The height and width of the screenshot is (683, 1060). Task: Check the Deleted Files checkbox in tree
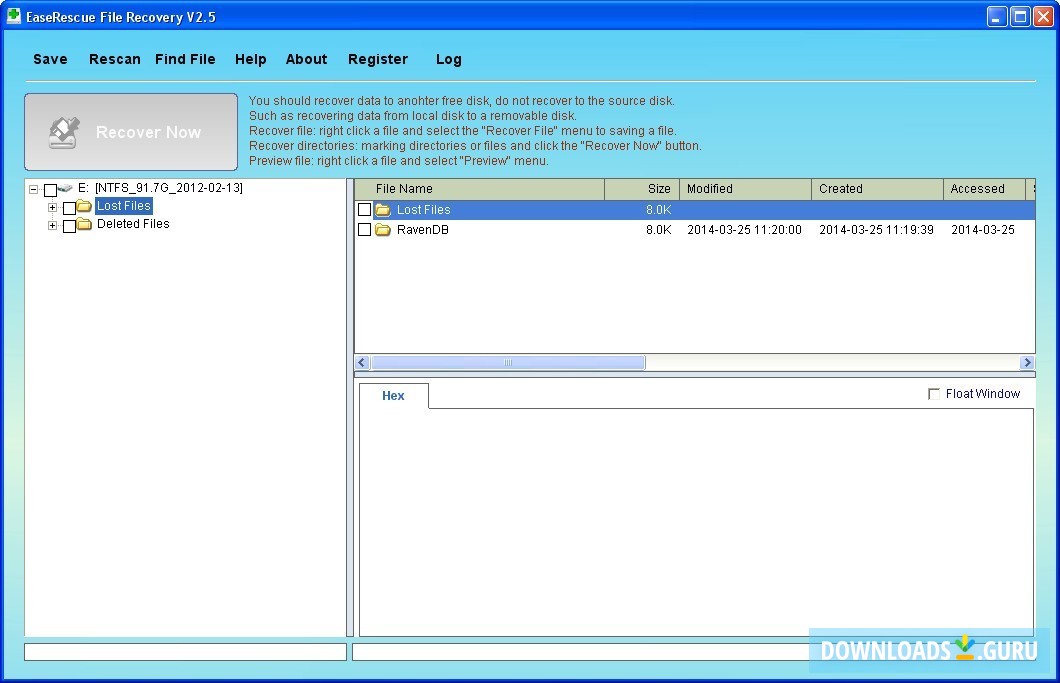point(69,224)
